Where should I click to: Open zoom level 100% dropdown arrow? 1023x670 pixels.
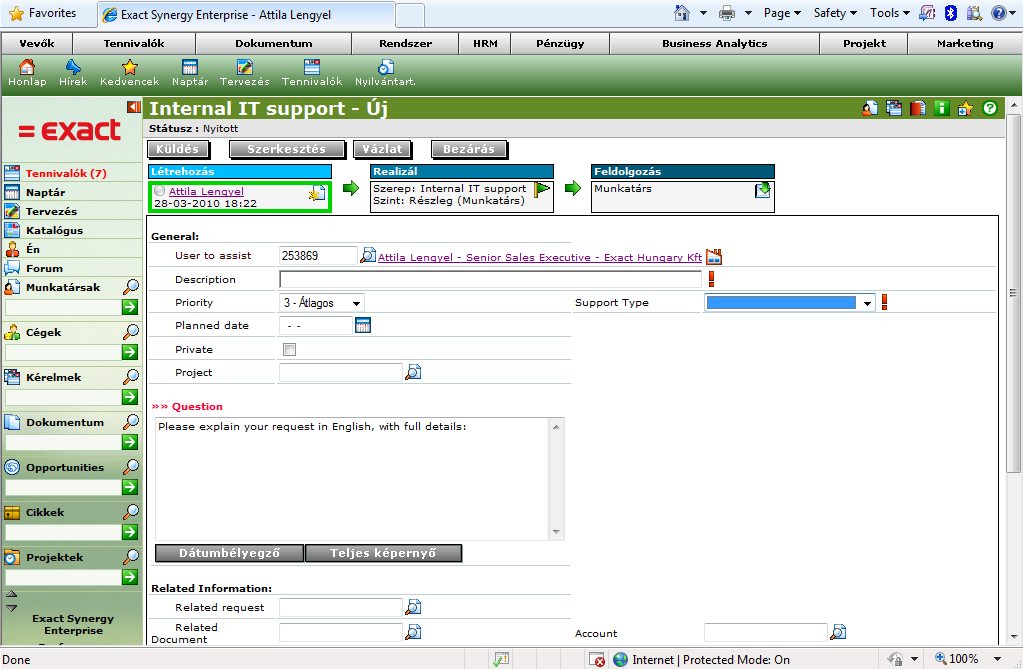pyautogui.click(x=997, y=659)
